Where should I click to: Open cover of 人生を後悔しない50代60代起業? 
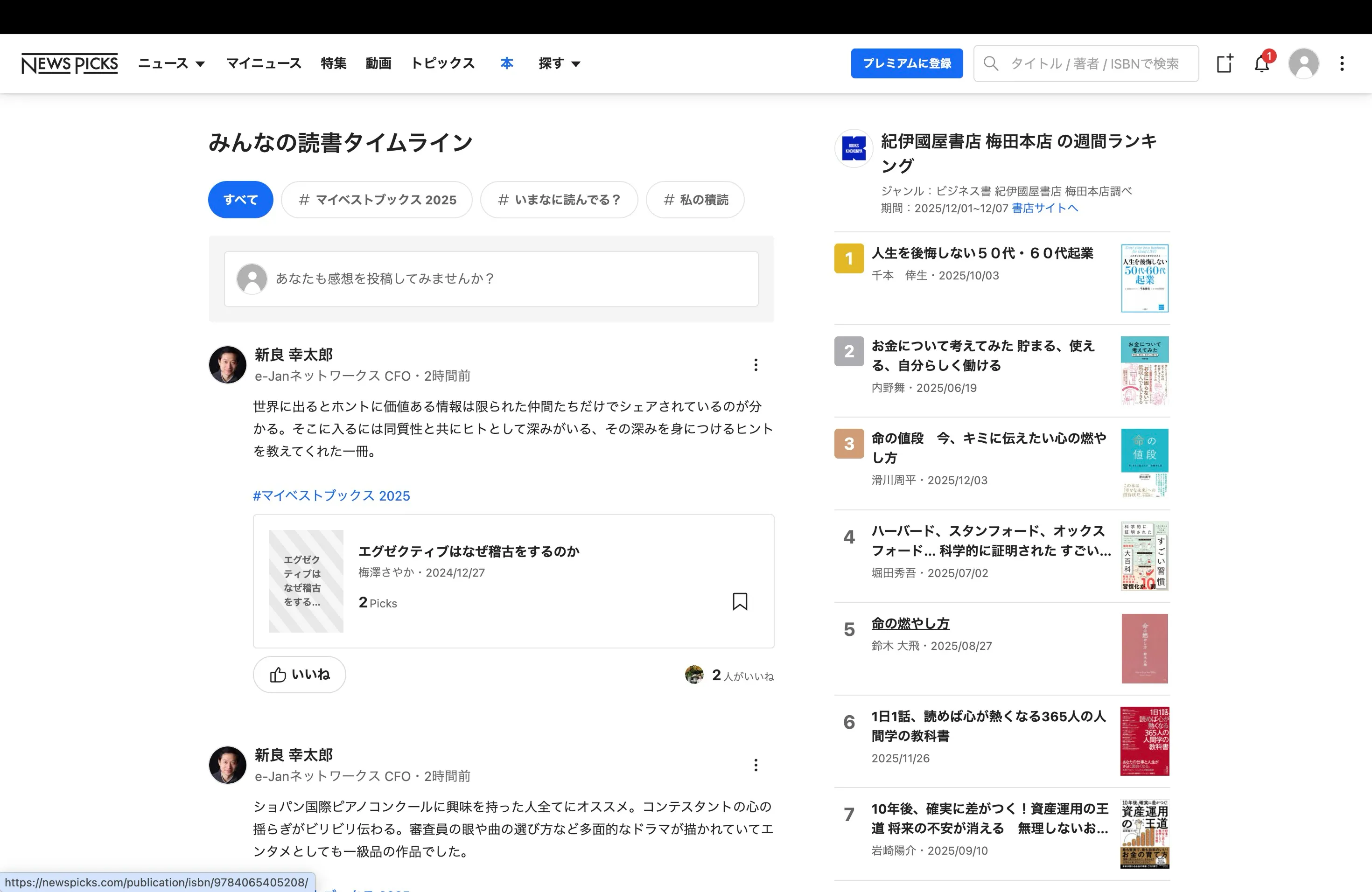pyautogui.click(x=1145, y=279)
